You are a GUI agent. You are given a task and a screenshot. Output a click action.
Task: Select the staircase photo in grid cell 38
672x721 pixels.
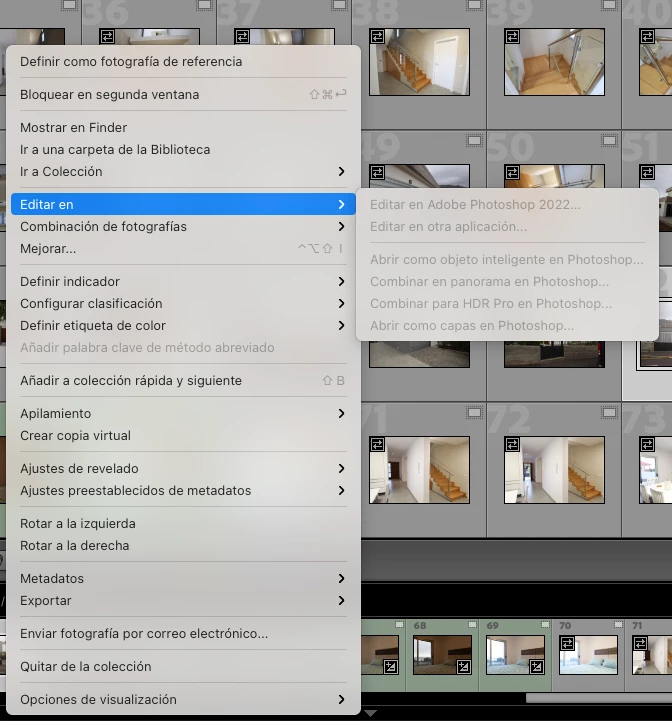tap(419, 62)
